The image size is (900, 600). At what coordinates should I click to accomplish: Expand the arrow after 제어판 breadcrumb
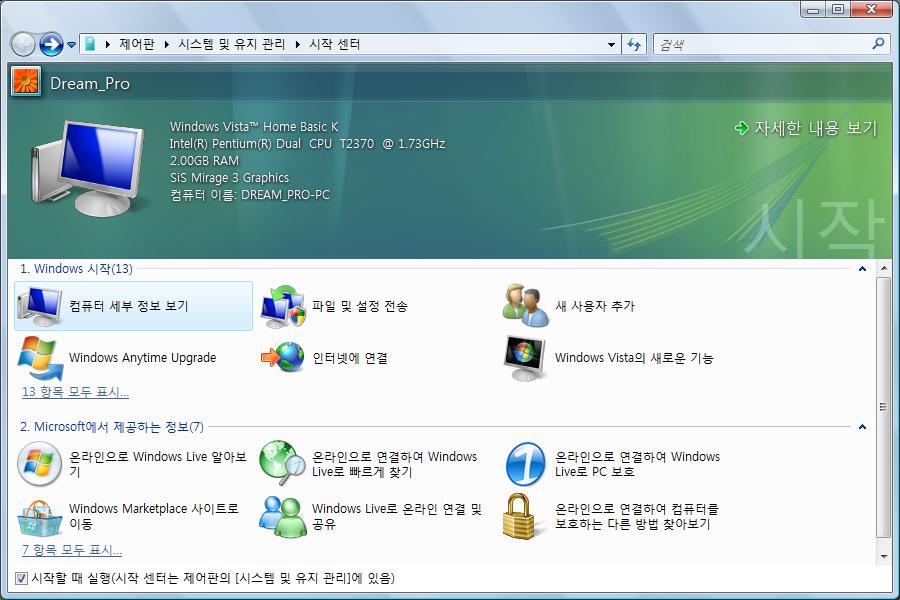point(166,45)
